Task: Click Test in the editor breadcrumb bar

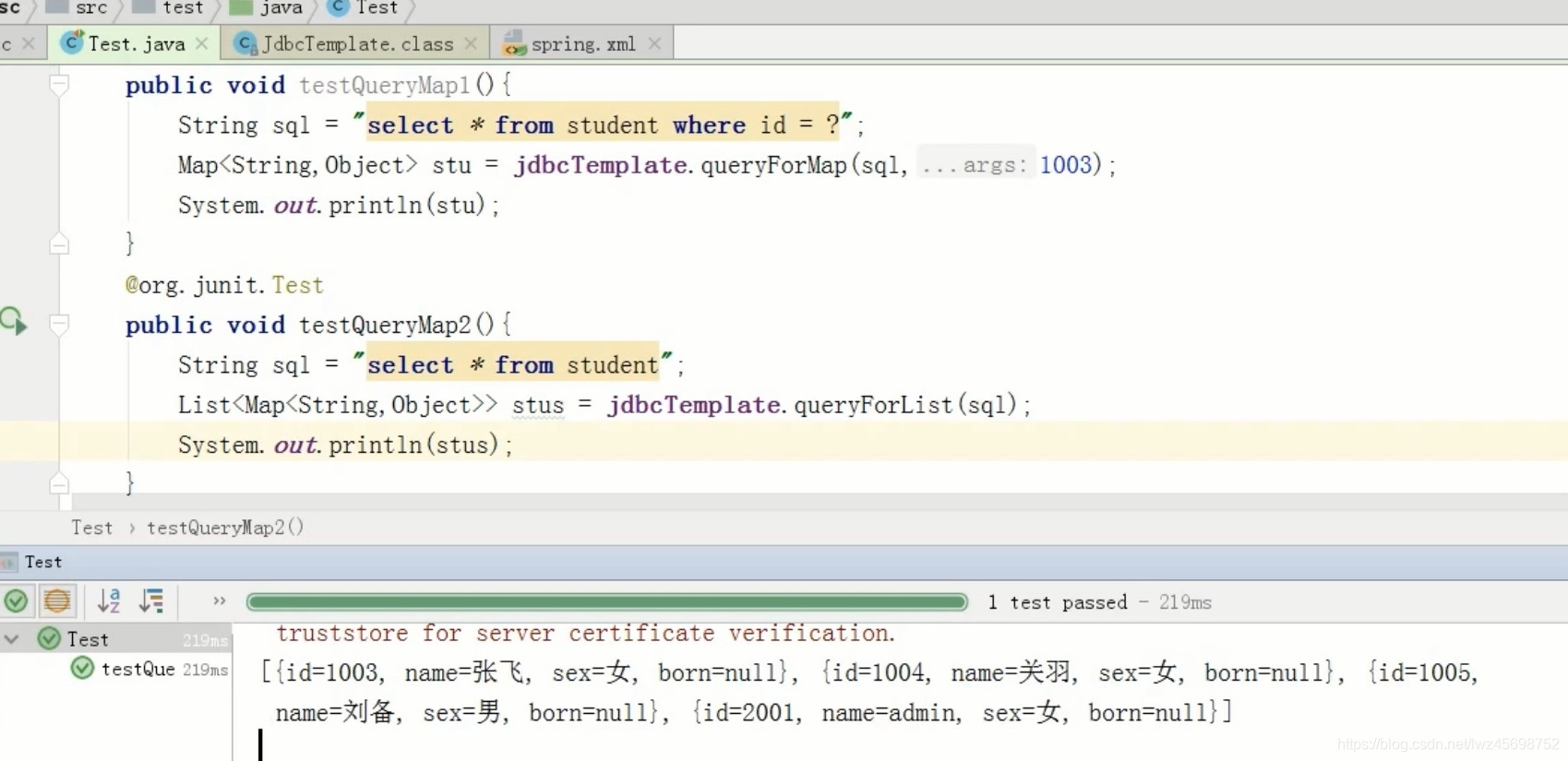Action: tap(91, 528)
